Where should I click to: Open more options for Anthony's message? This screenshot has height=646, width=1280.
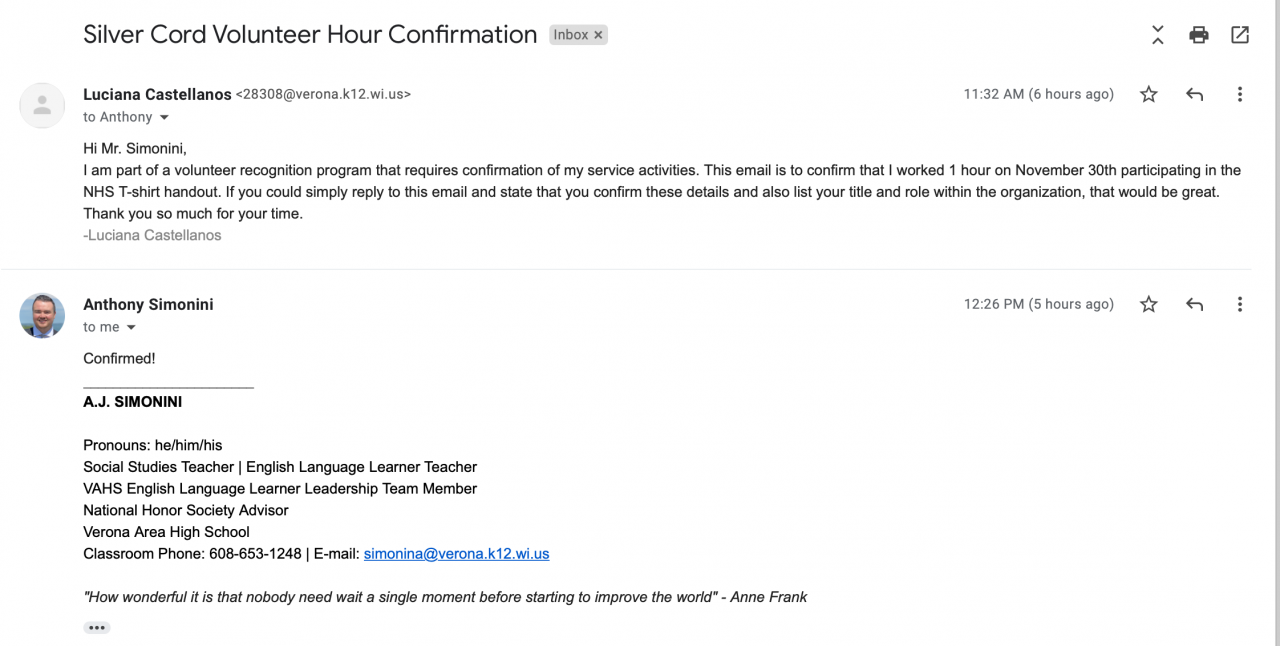[1240, 304]
